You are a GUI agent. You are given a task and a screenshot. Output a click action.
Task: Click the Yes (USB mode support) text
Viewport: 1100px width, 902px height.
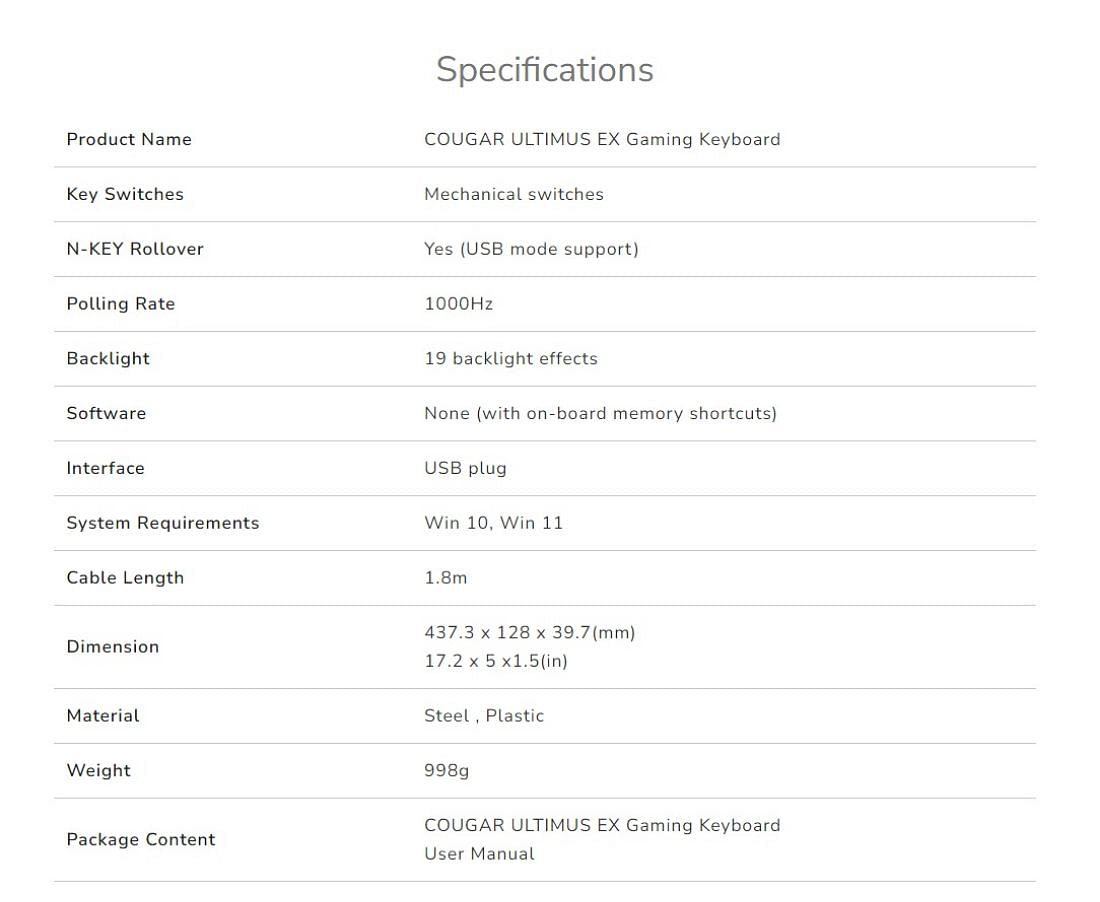coord(531,249)
